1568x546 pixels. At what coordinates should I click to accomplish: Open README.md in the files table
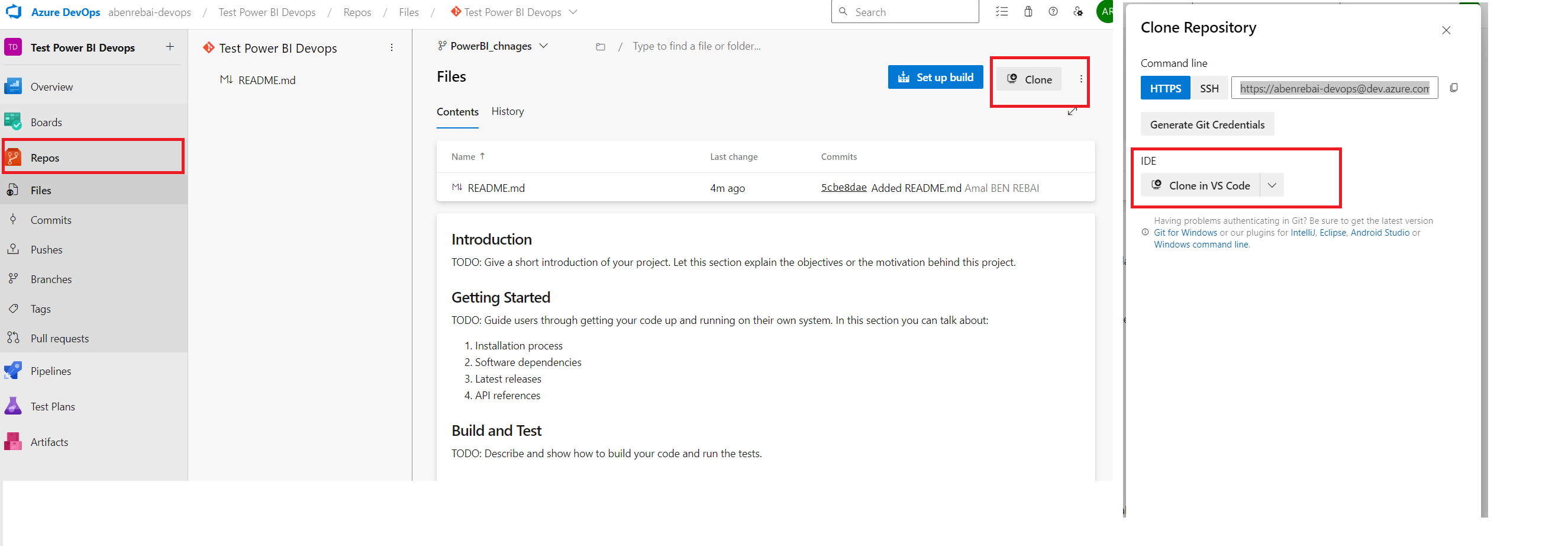pyautogui.click(x=495, y=188)
